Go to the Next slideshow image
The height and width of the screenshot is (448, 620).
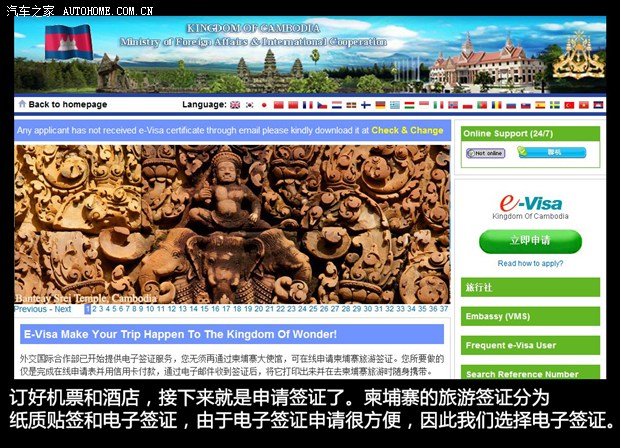click(62, 309)
